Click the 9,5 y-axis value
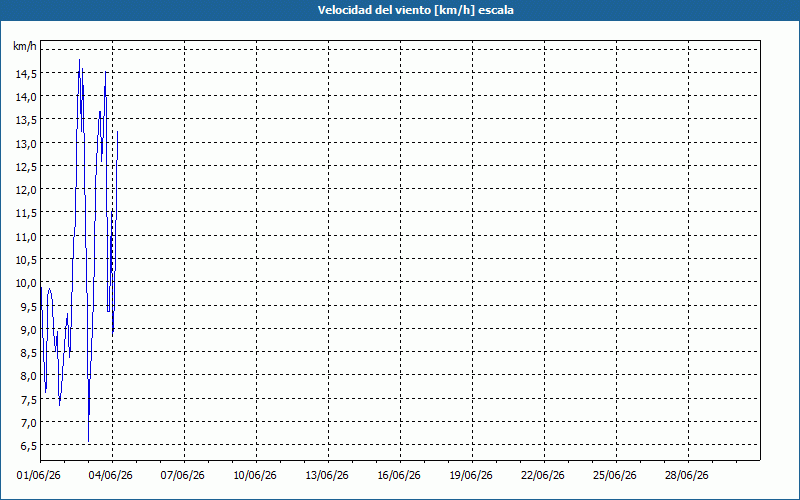The image size is (800, 500). (x=28, y=307)
